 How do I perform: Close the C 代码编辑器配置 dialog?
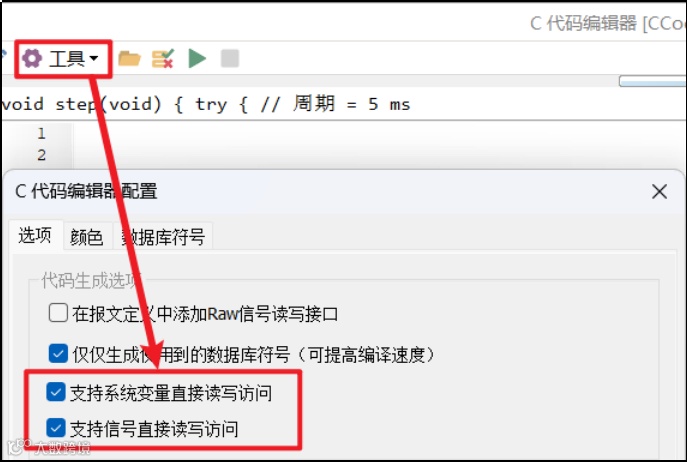coord(659,192)
